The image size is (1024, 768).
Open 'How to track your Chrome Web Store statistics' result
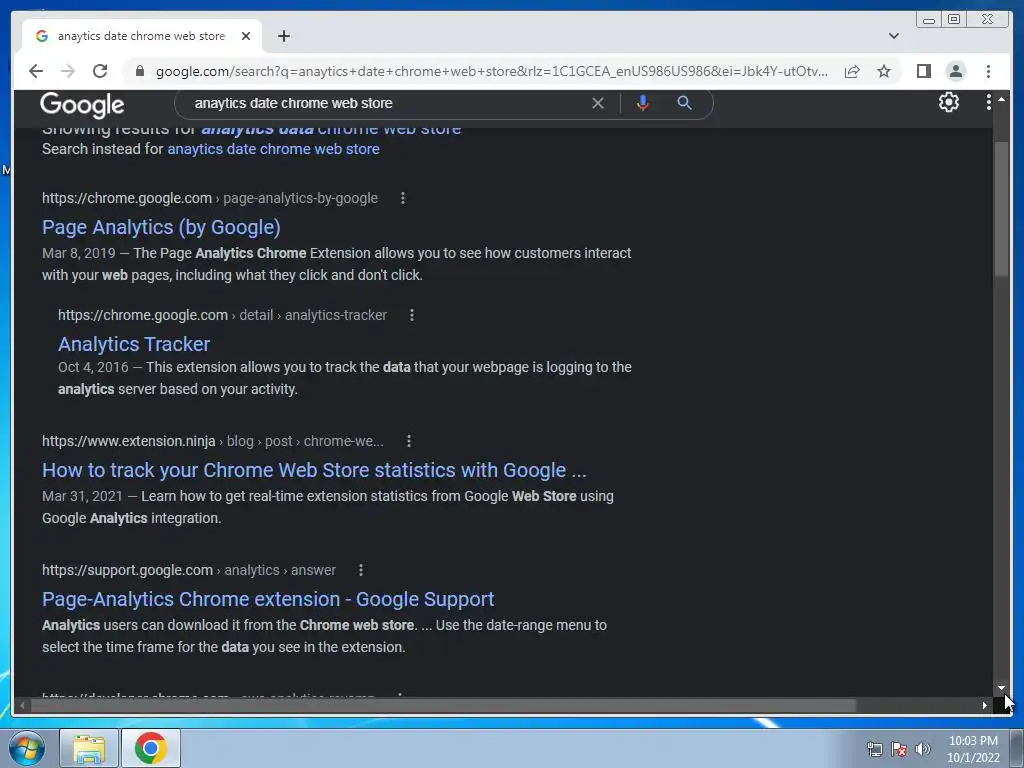point(314,470)
